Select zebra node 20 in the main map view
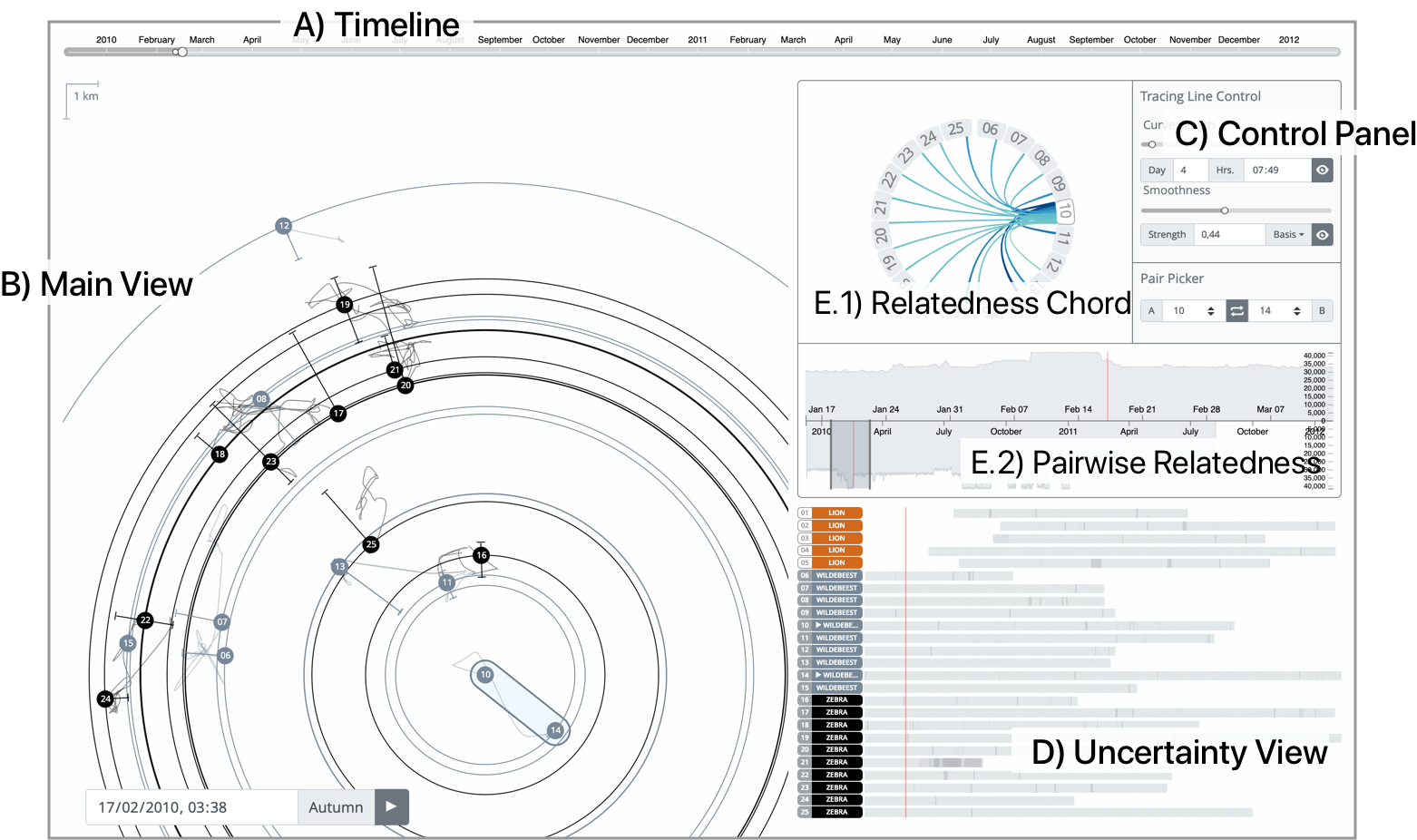 click(x=406, y=386)
